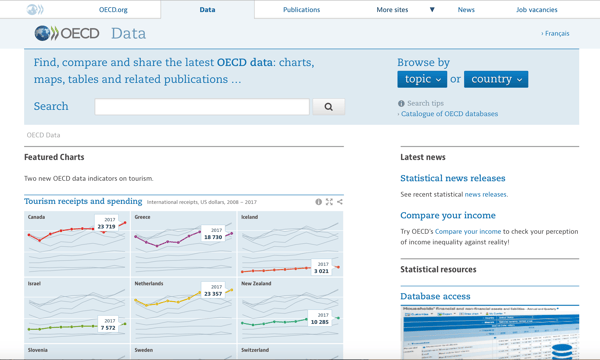Go to the News tab
The width and height of the screenshot is (600, 360).
[466, 10]
